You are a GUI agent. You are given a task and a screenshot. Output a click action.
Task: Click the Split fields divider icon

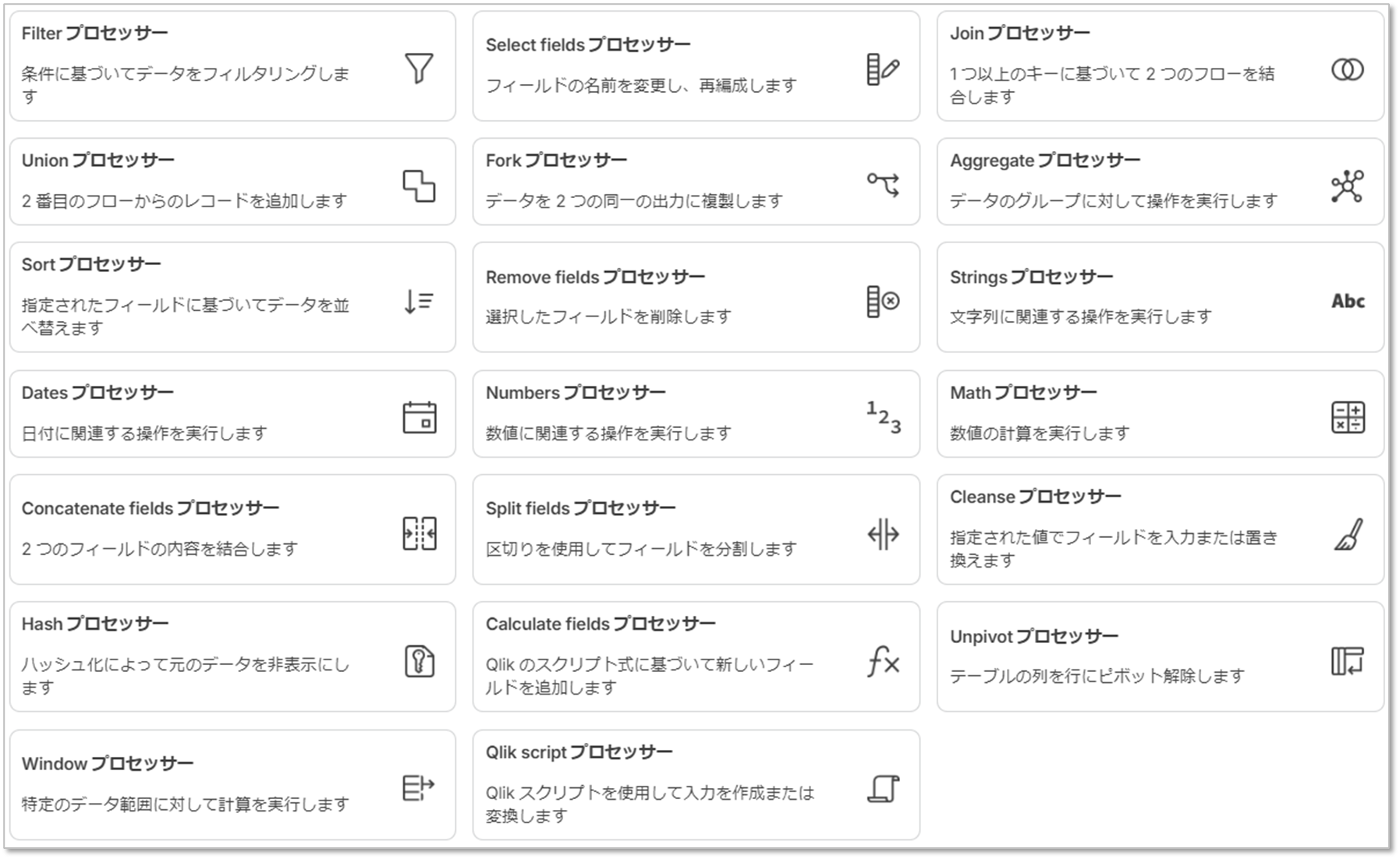[x=883, y=535]
